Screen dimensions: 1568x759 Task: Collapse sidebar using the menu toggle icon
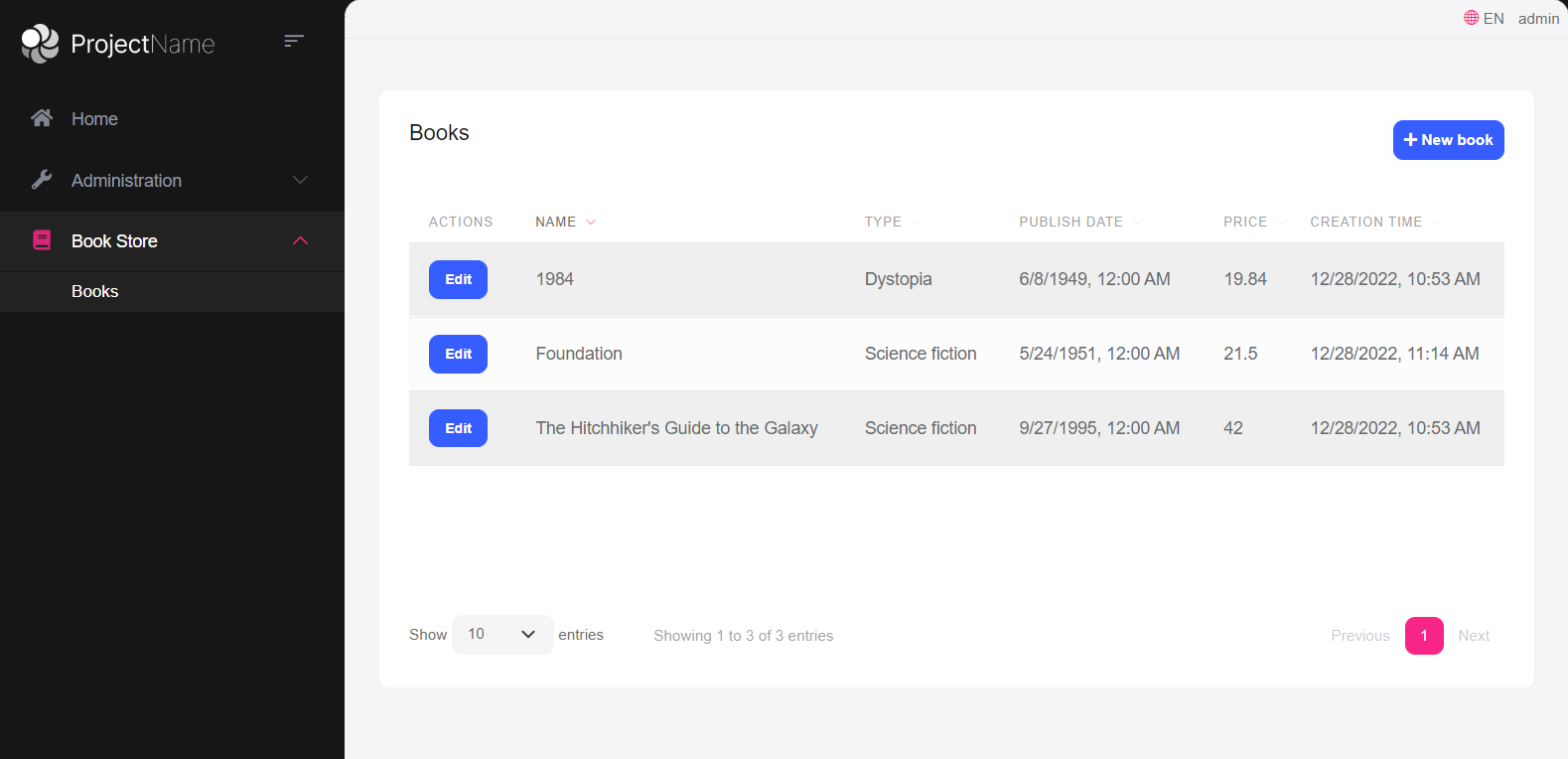click(293, 41)
